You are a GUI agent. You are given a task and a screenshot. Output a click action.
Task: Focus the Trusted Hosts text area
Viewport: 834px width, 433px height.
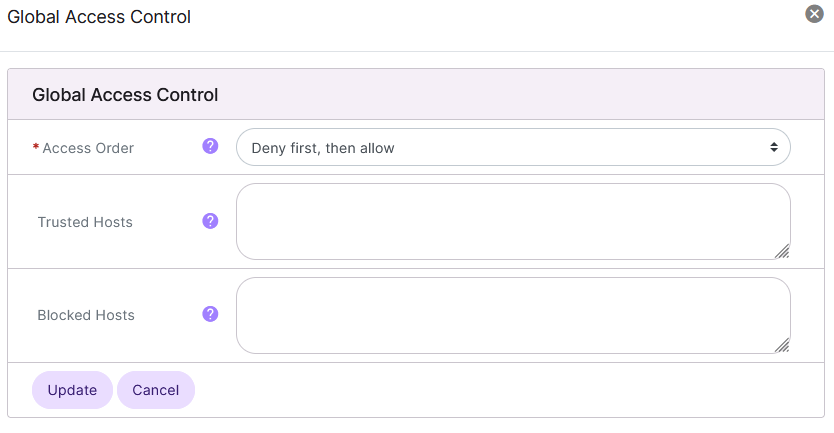tap(513, 221)
